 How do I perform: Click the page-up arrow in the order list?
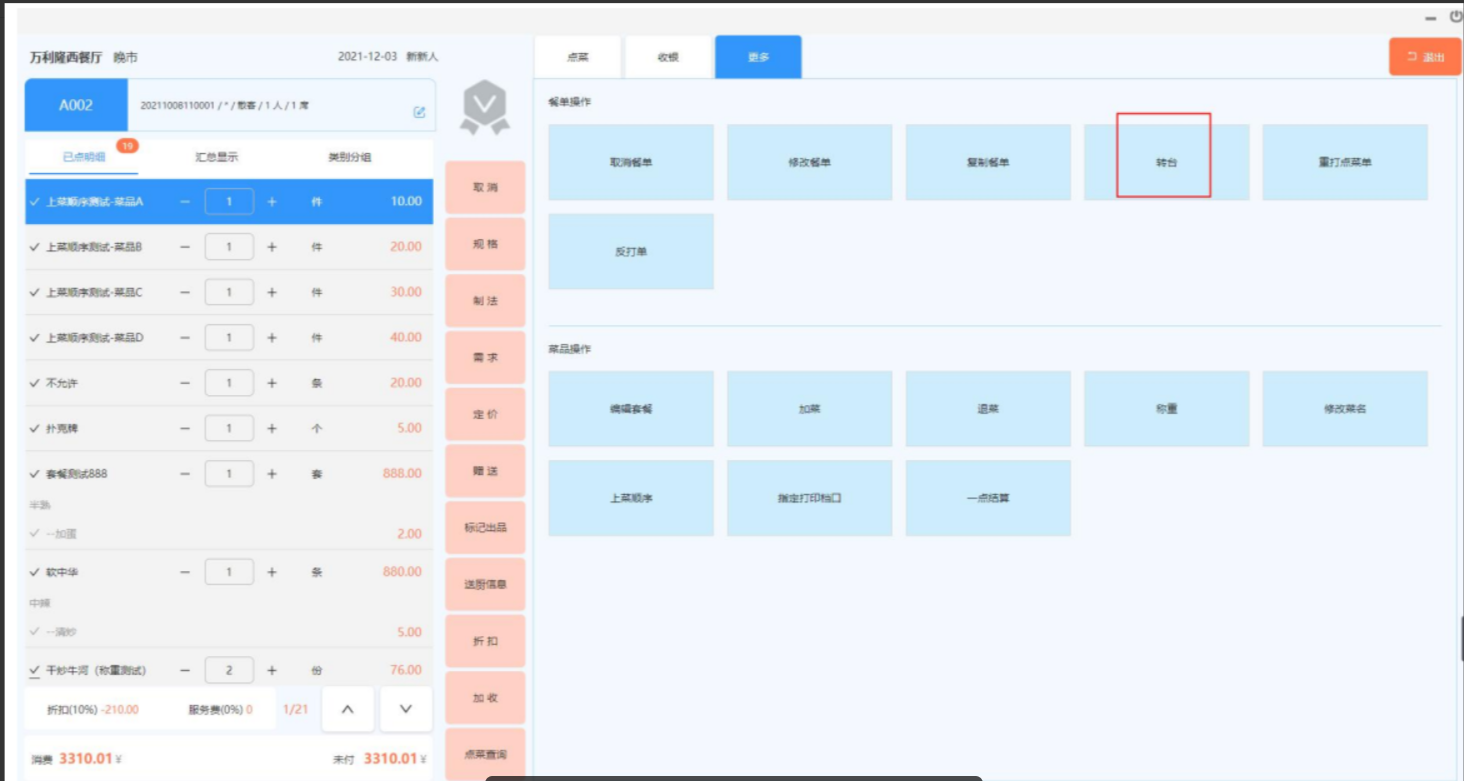pos(348,709)
